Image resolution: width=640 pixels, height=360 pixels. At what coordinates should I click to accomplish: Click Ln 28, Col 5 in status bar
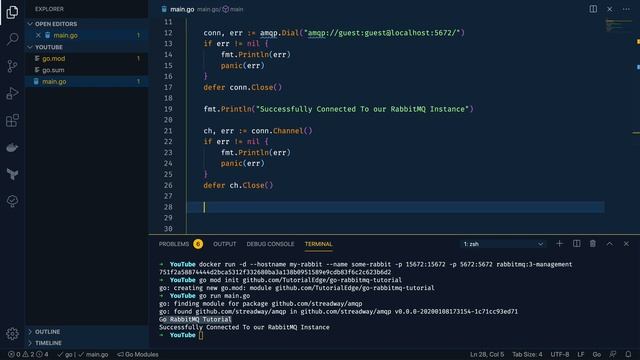pyautogui.click(x=487, y=354)
